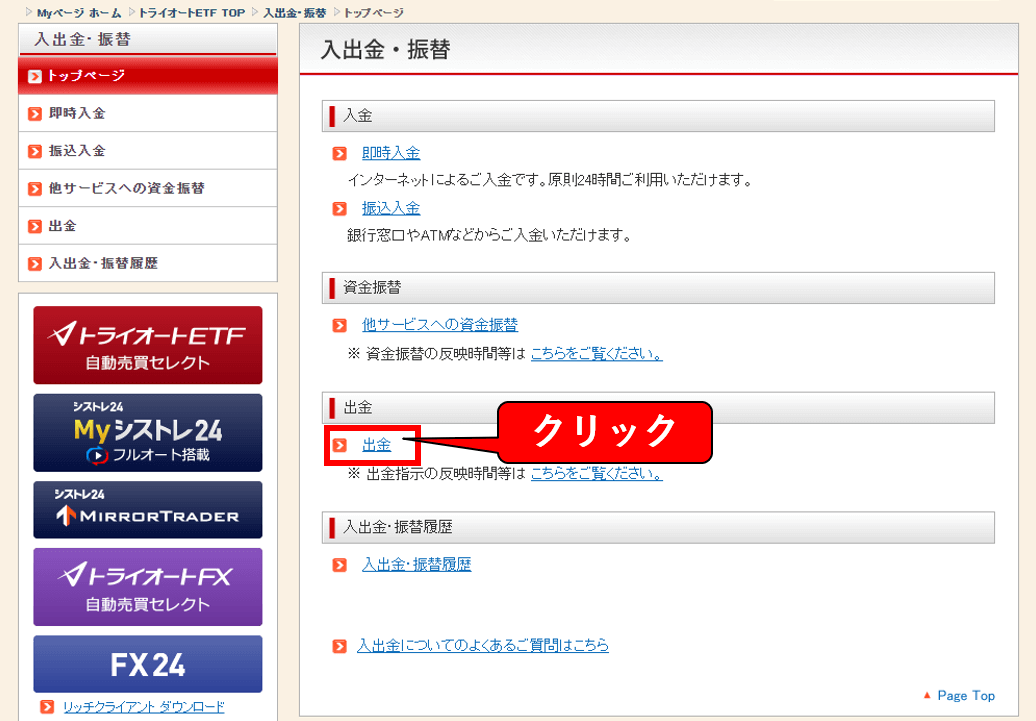This screenshot has width=1036, height=721.
Task: Open the 他サービスへの資金振替 main link
Action: (440, 325)
